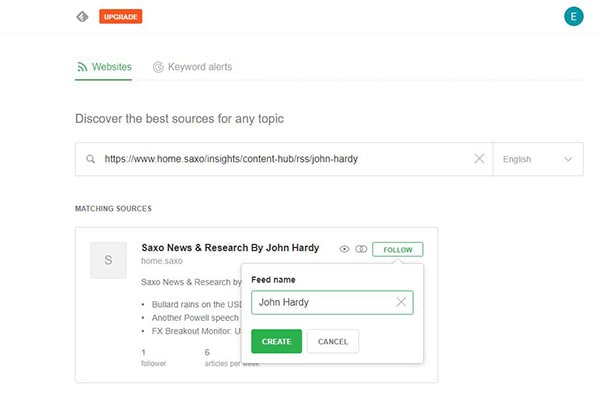Click the overlapping circles similar-sources icon
The height and width of the screenshot is (400, 600).
[x=361, y=249]
